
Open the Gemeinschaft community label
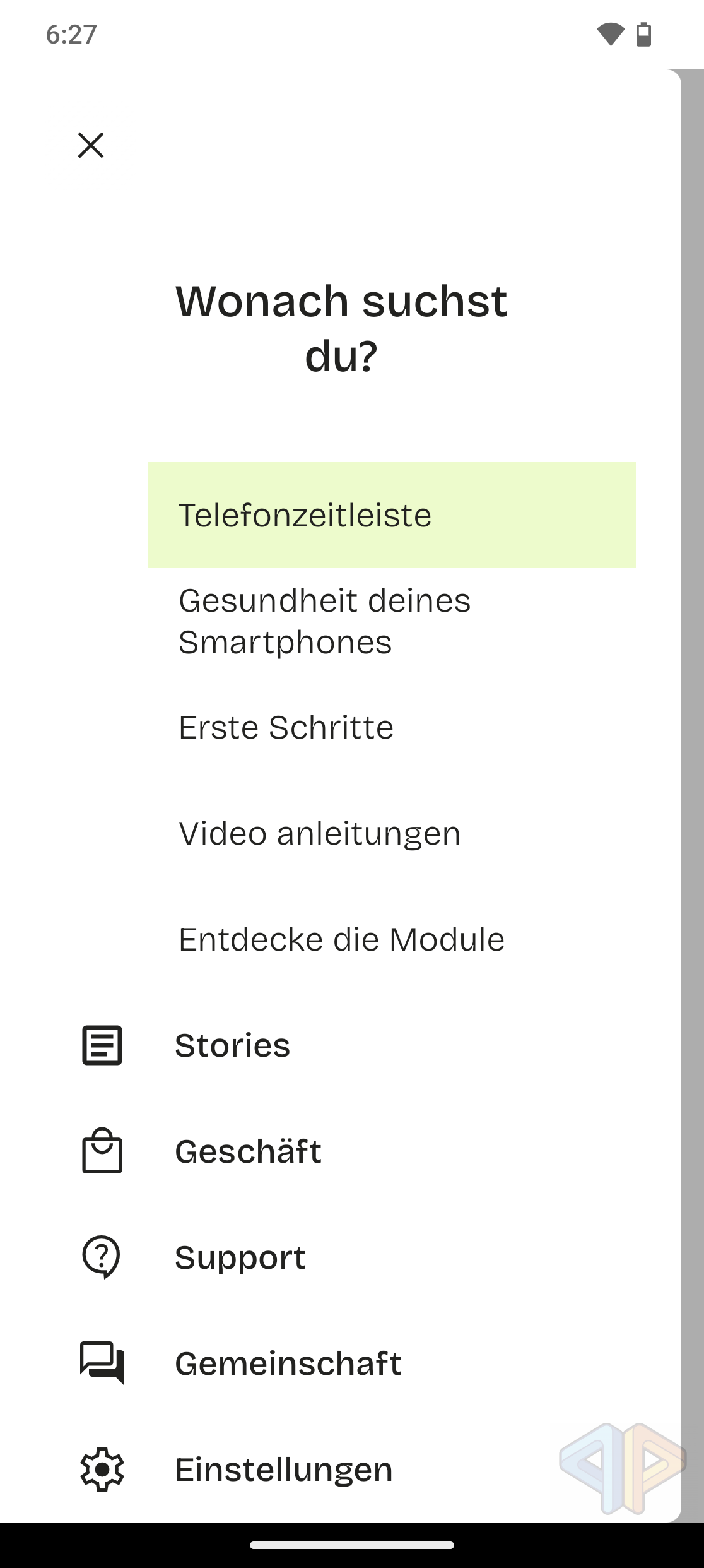pyautogui.click(x=288, y=1363)
